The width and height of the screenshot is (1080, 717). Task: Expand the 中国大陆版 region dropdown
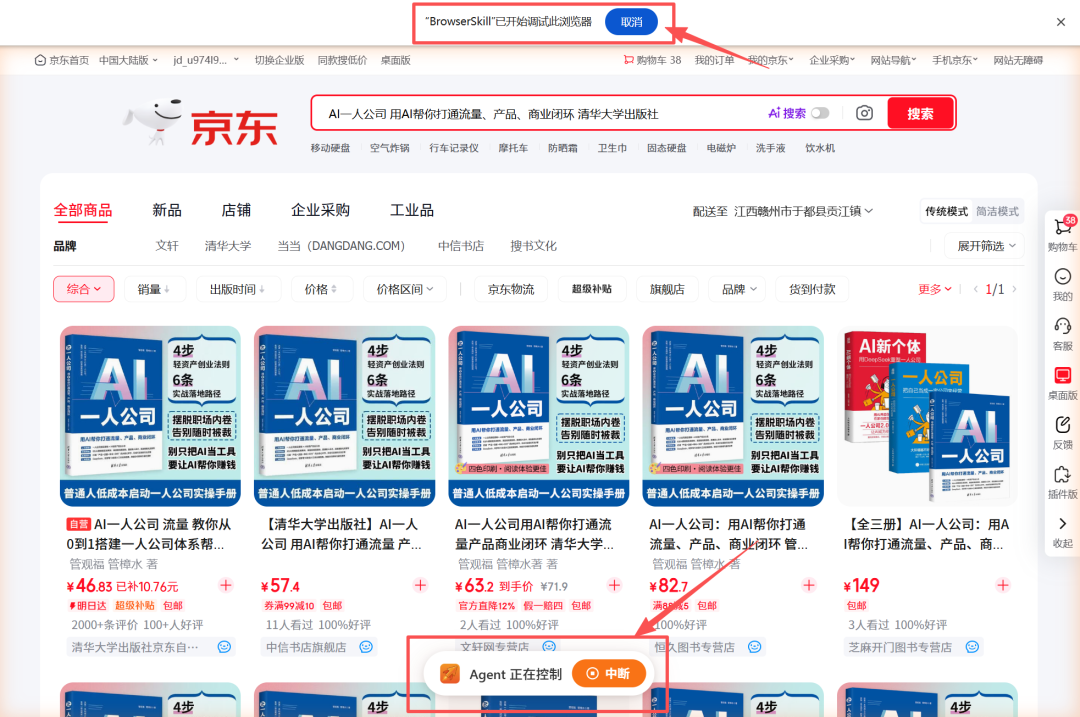click(128, 60)
